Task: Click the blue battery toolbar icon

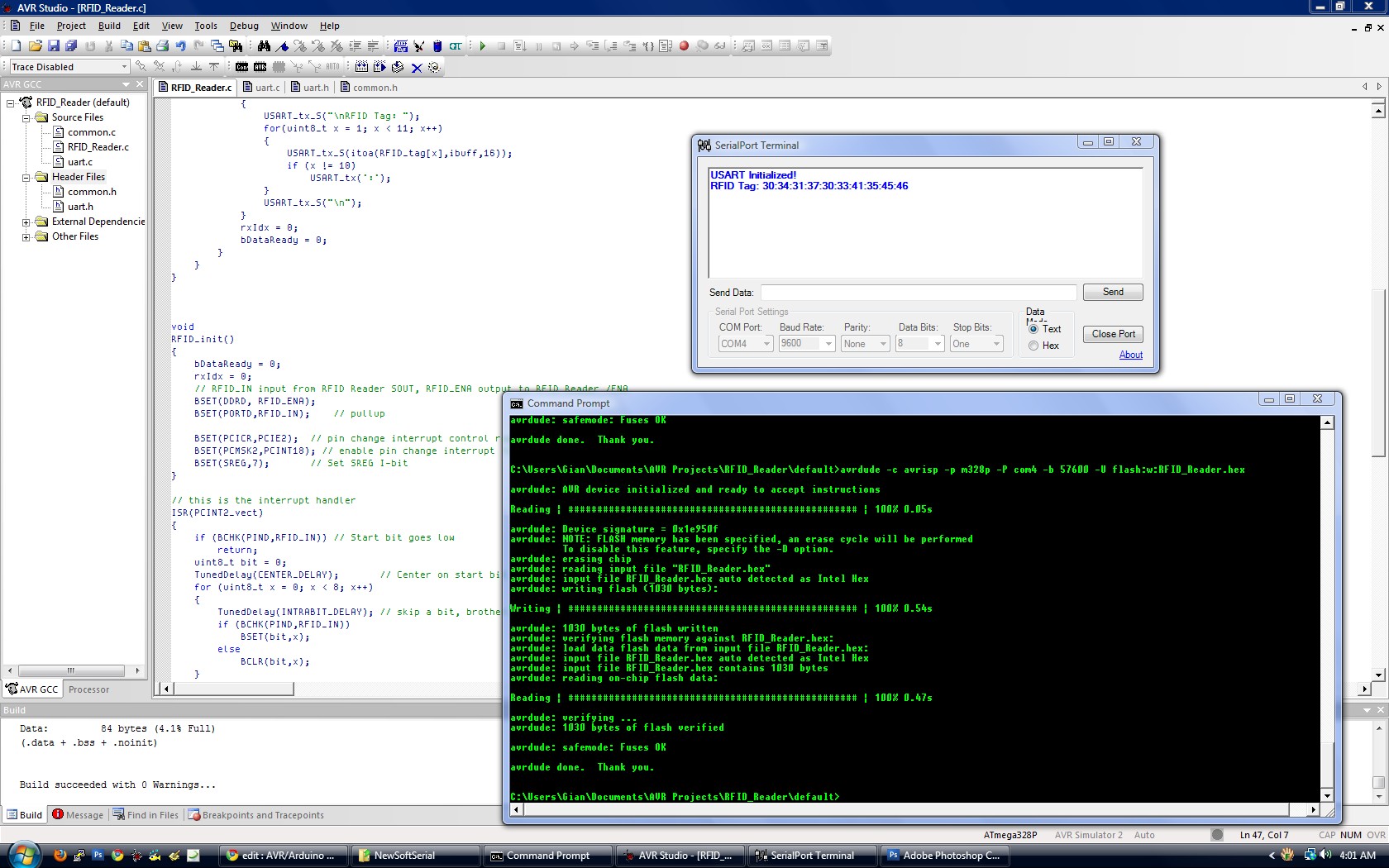Action: (x=437, y=46)
